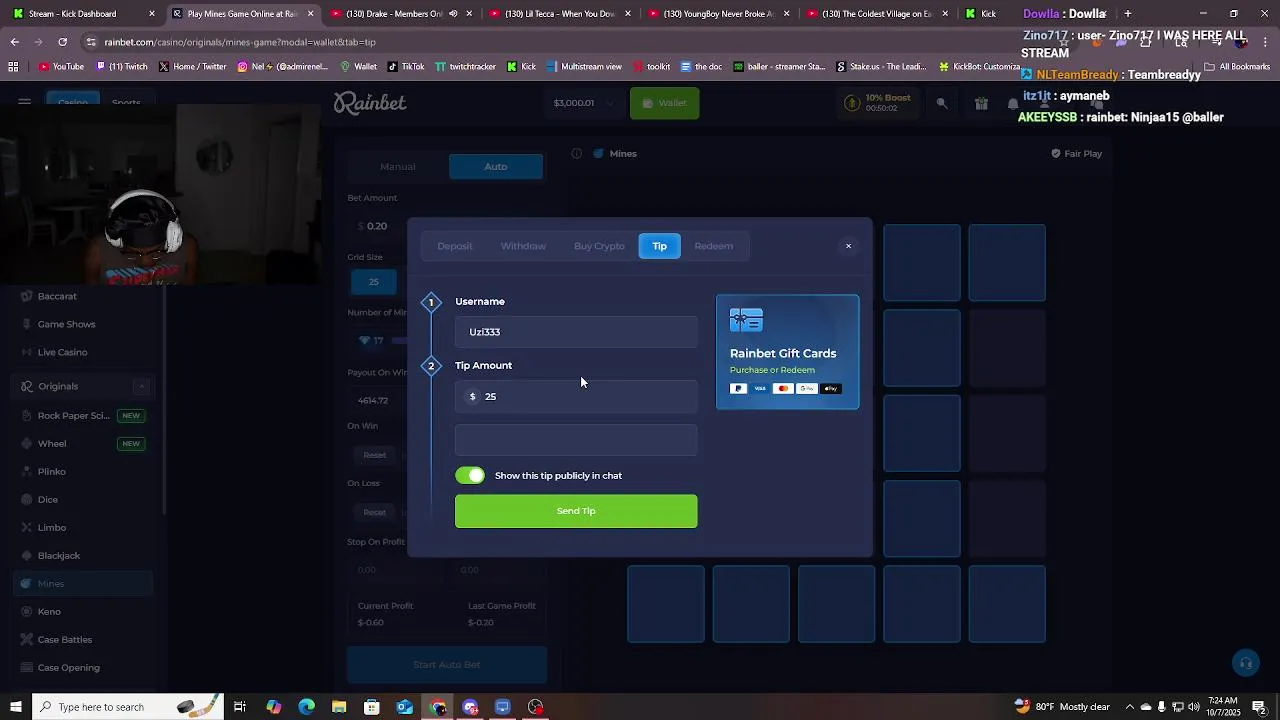The width and height of the screenshot is (1280, 720).
Task: Open Windows Start menu
Action: (16, 707)
